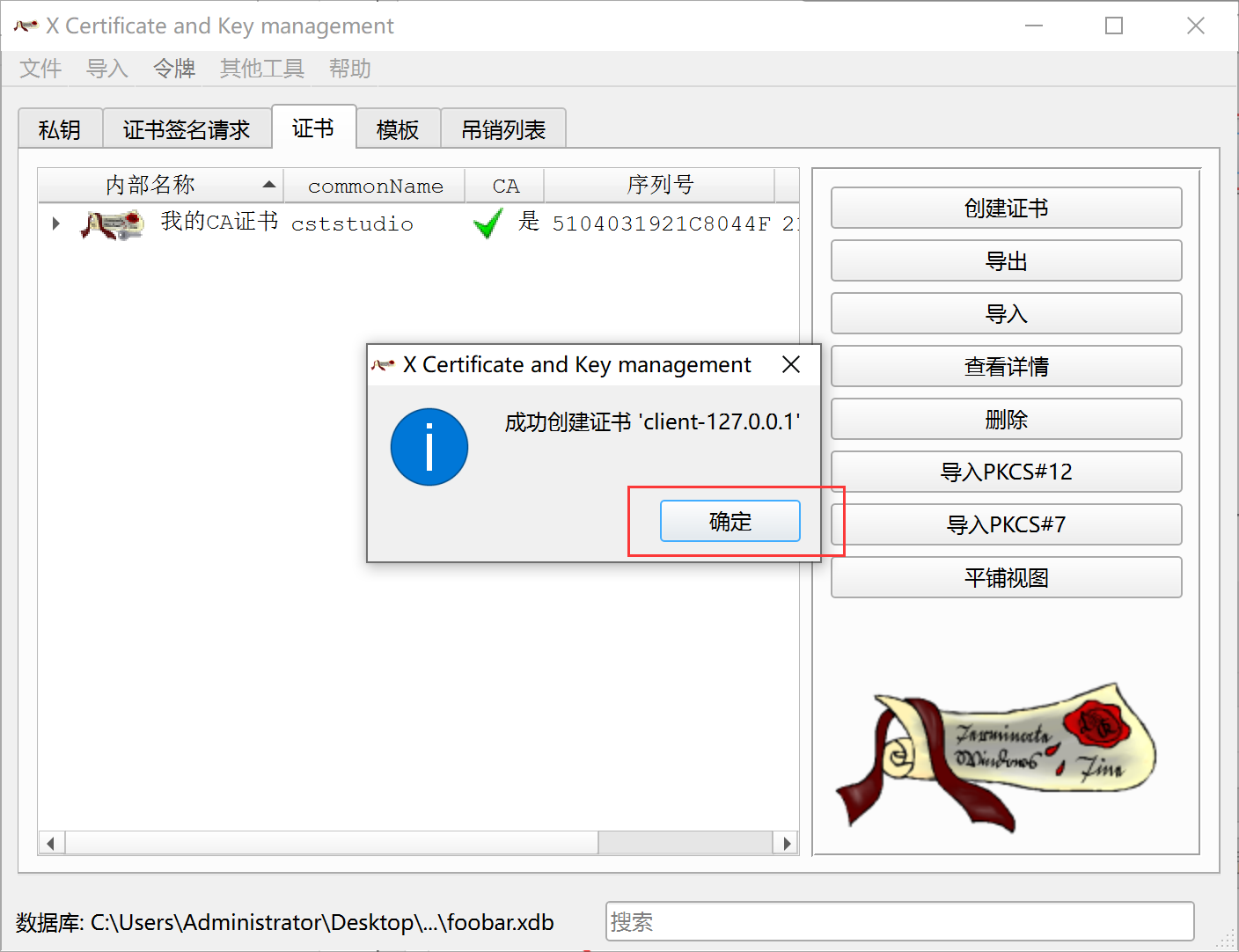This screenshot has width=1239, height=952.
Task: Click the scroll-right arrow of horizontal scrollbar
Action: [x=786, y=843]
